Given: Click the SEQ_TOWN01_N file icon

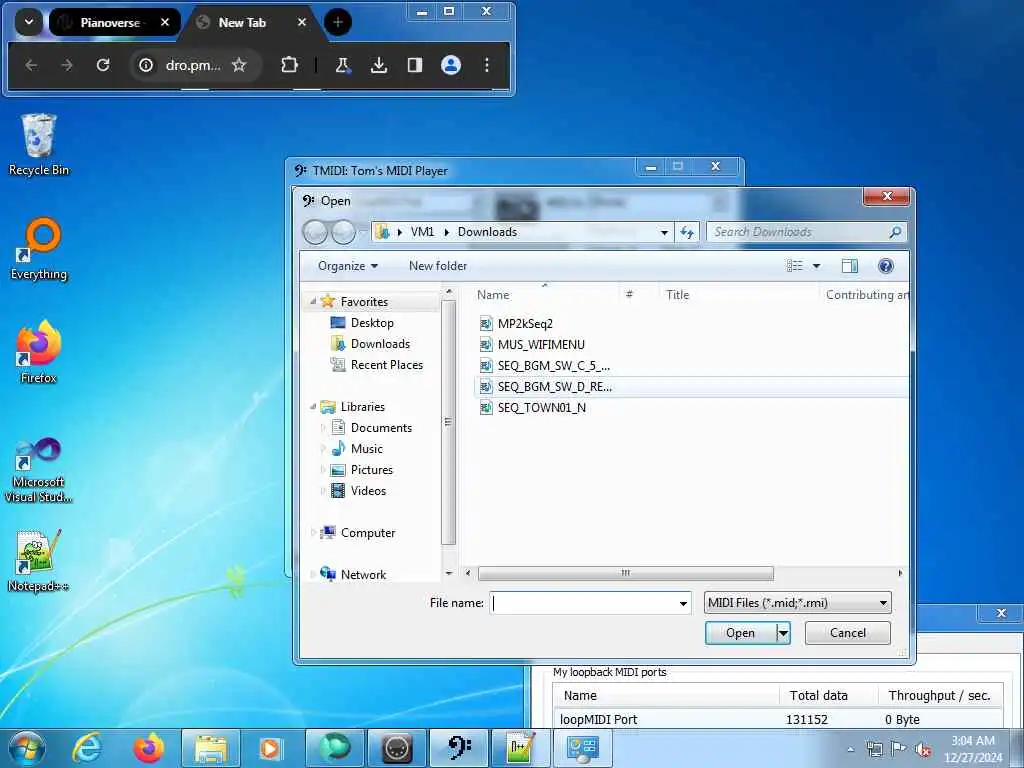Looking at the screenshot, I should (x=486, y=408).
